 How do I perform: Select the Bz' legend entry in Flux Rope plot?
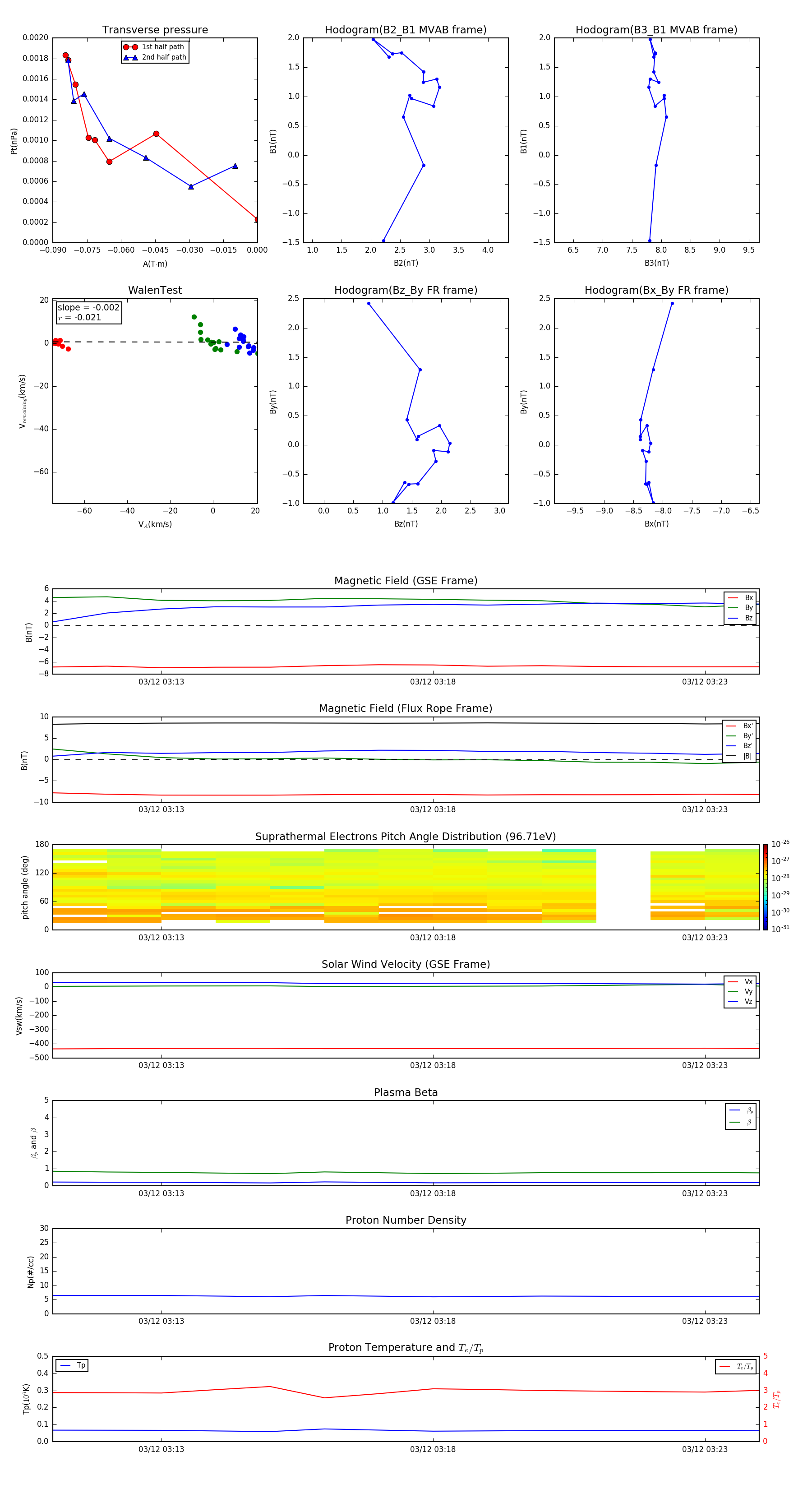[740, 746]
